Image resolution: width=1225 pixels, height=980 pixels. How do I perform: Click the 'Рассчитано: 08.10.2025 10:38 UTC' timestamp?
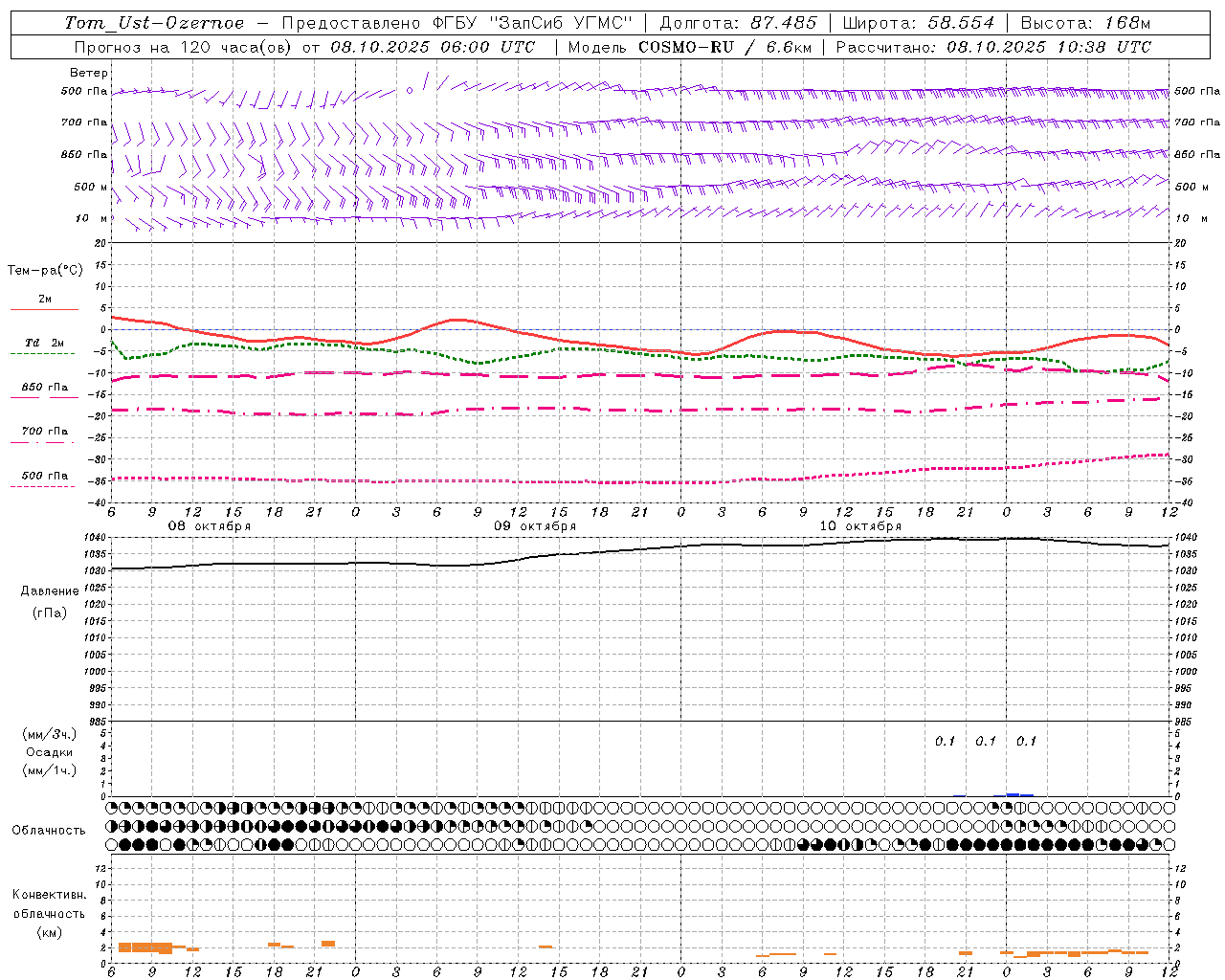pos(993,47)
